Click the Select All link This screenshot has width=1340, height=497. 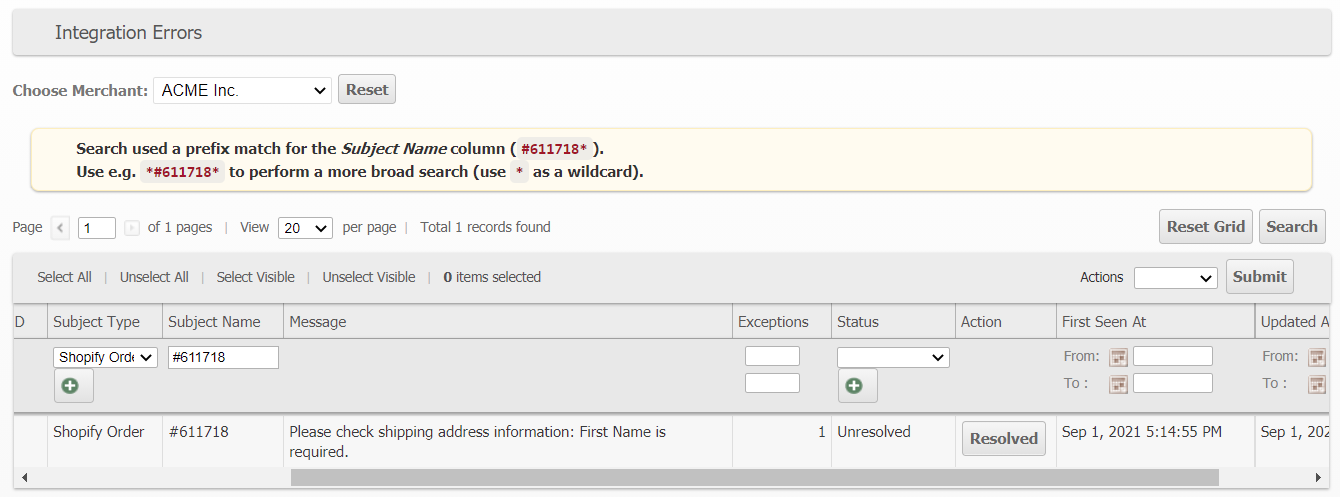point(64,277)
